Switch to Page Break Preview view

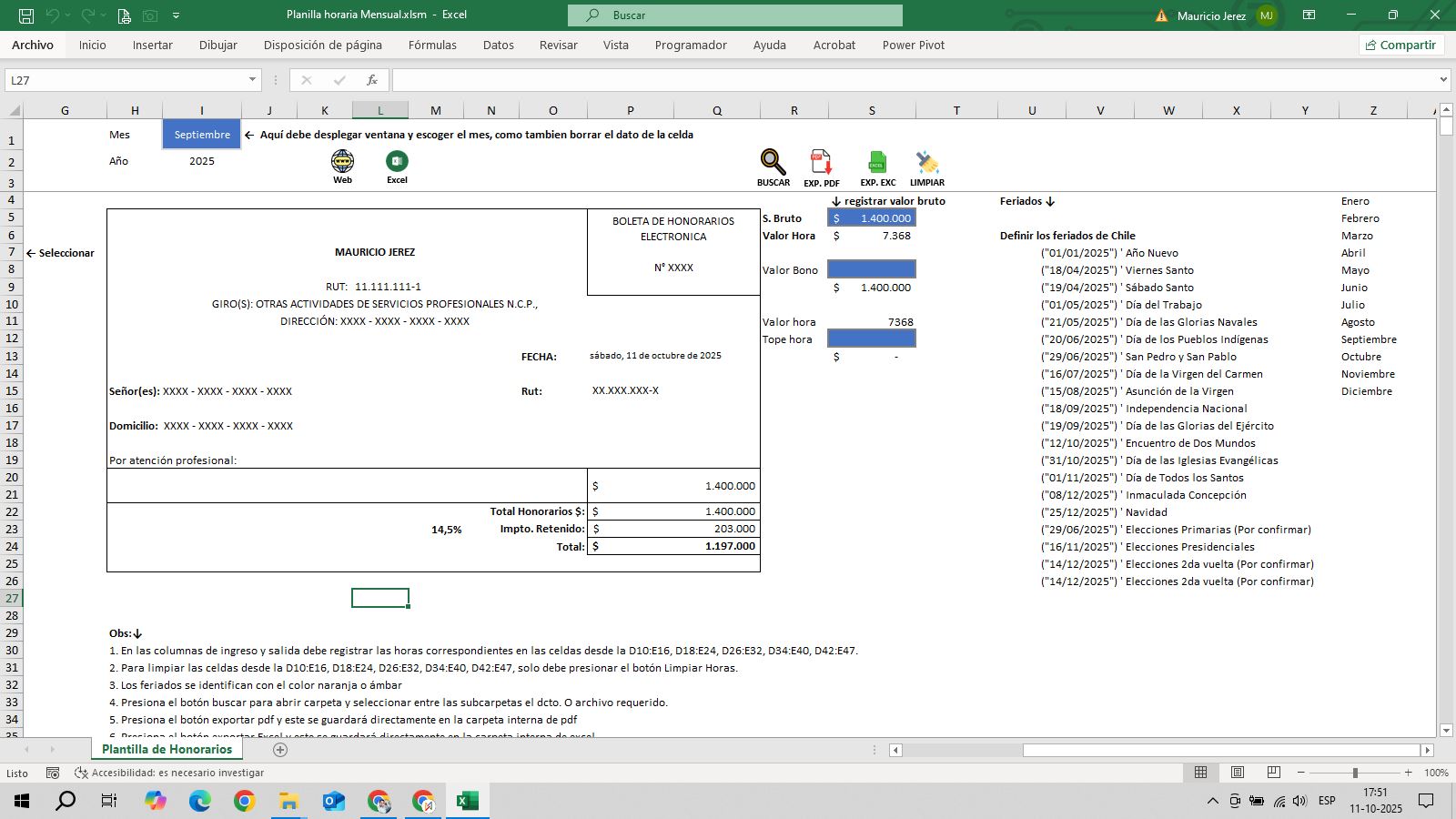pyautogui.click(x=1274, y=773)
